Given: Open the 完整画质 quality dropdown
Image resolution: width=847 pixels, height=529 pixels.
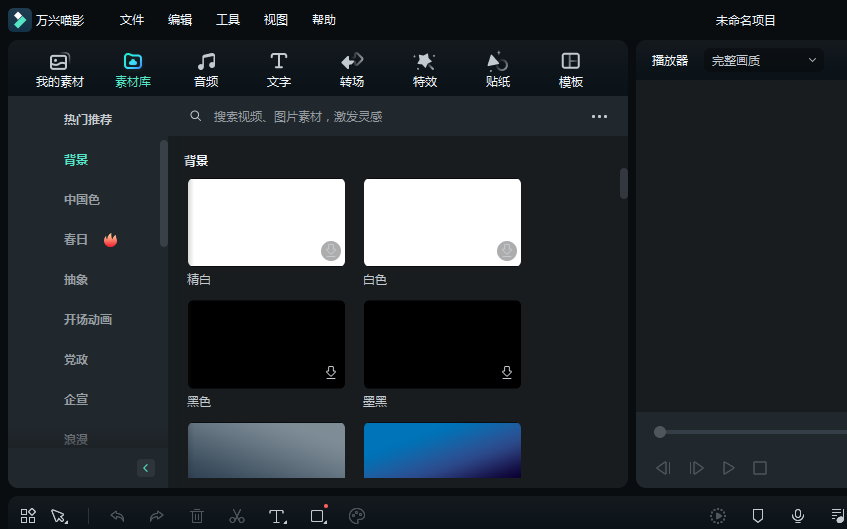Looking at the screenshot, I should pos(764,60).
